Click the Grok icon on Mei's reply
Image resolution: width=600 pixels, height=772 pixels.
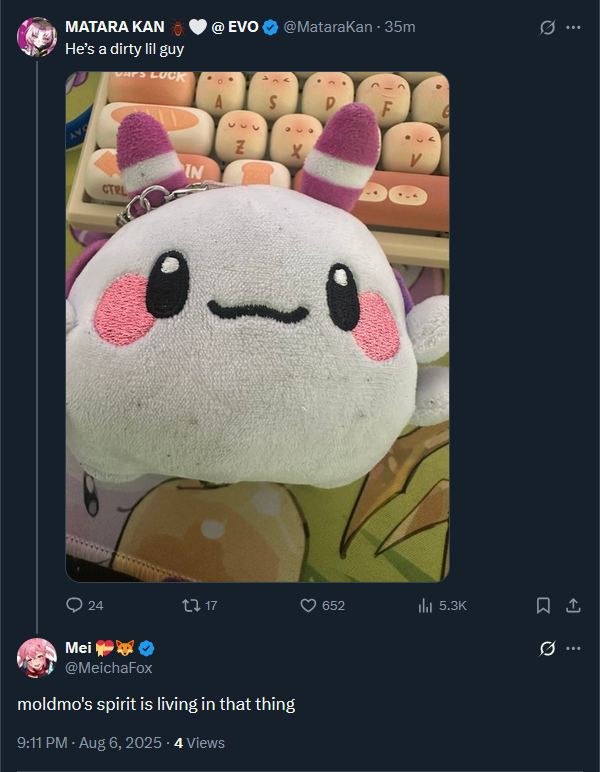pos(547,648)
